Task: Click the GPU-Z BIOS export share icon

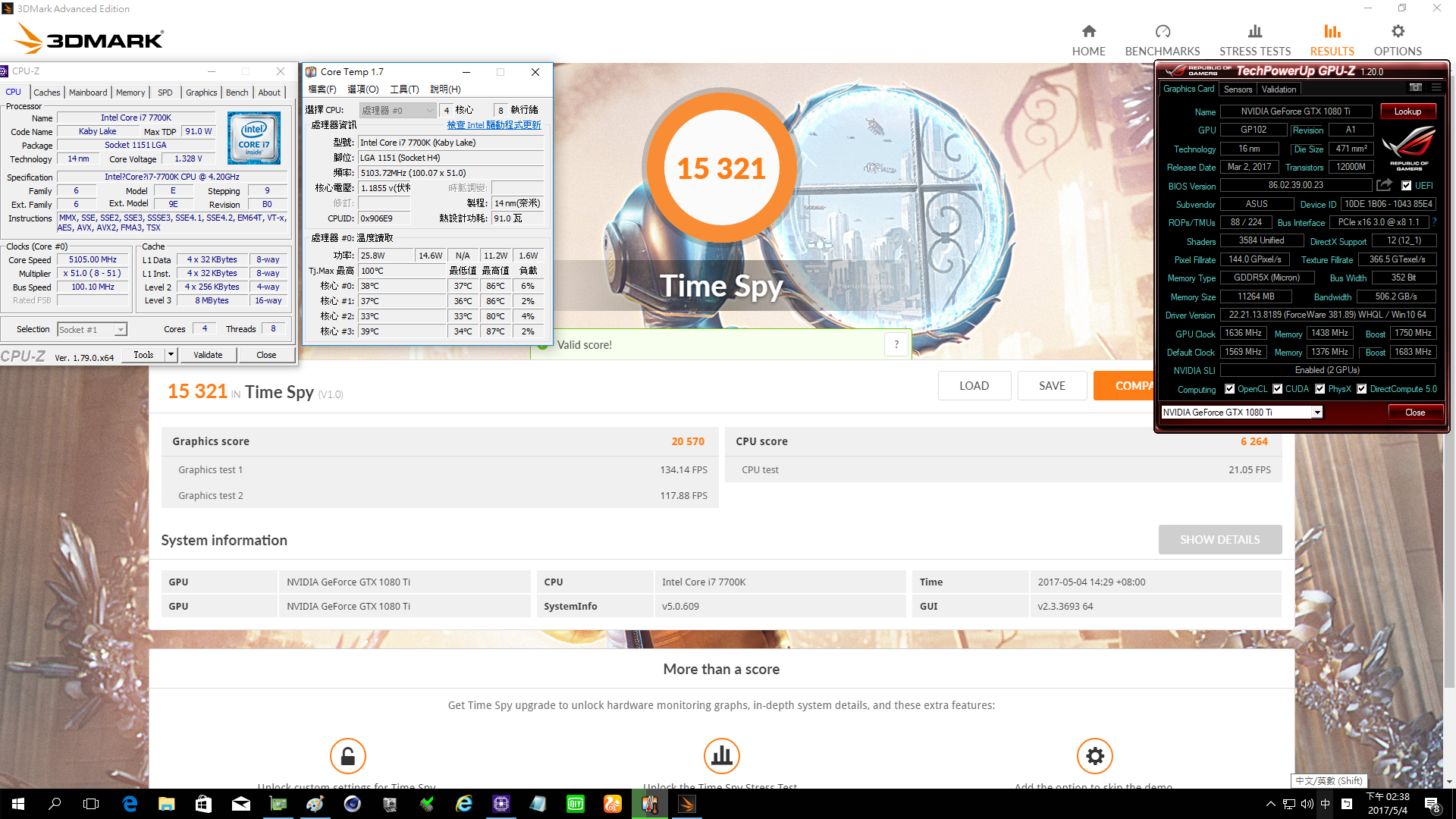Action: pos(1384,185)
